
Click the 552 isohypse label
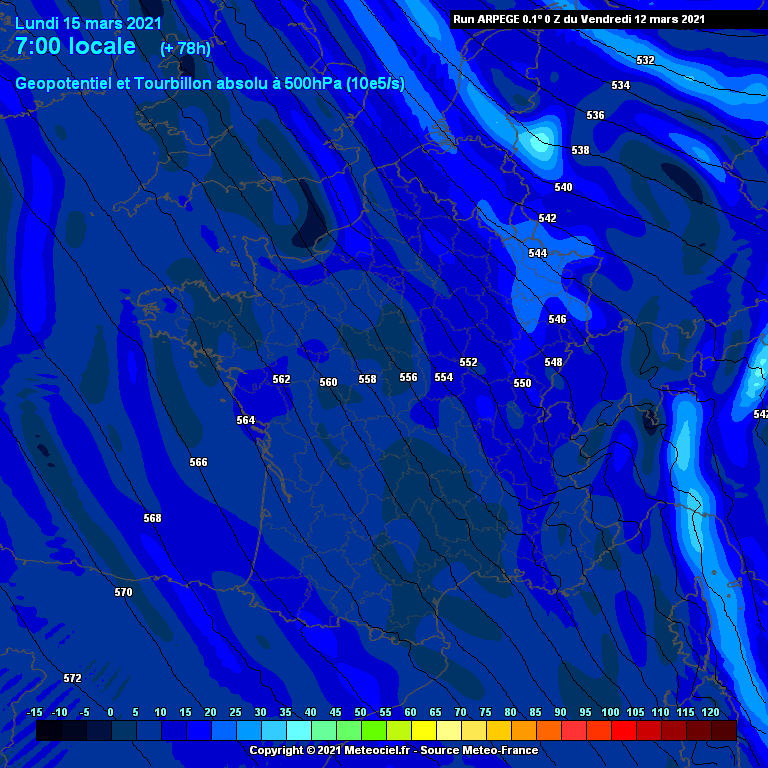coord(468,362)
